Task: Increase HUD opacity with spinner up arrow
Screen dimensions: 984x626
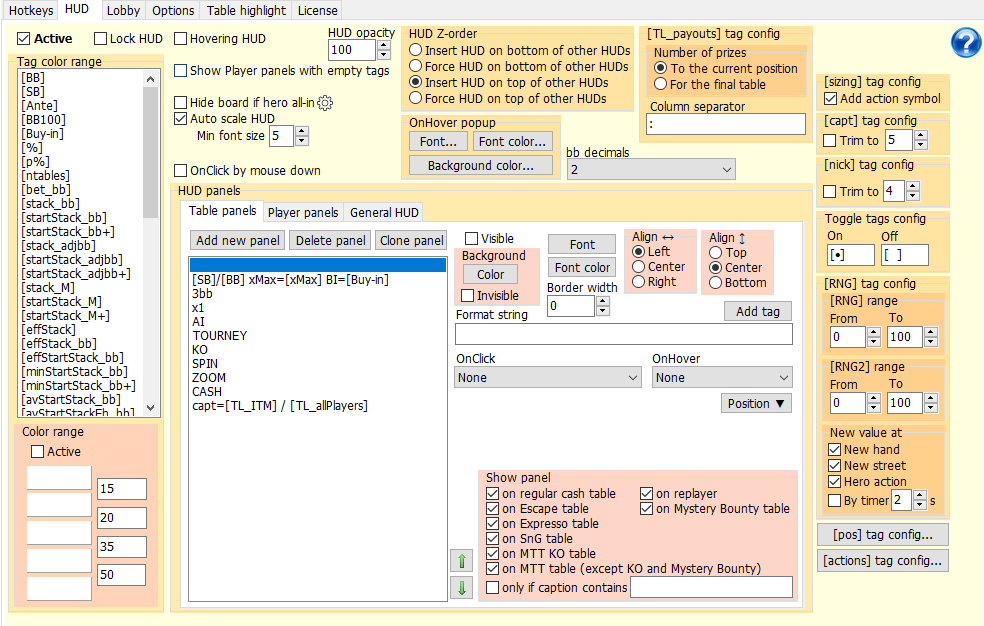Action: (385, 45)
